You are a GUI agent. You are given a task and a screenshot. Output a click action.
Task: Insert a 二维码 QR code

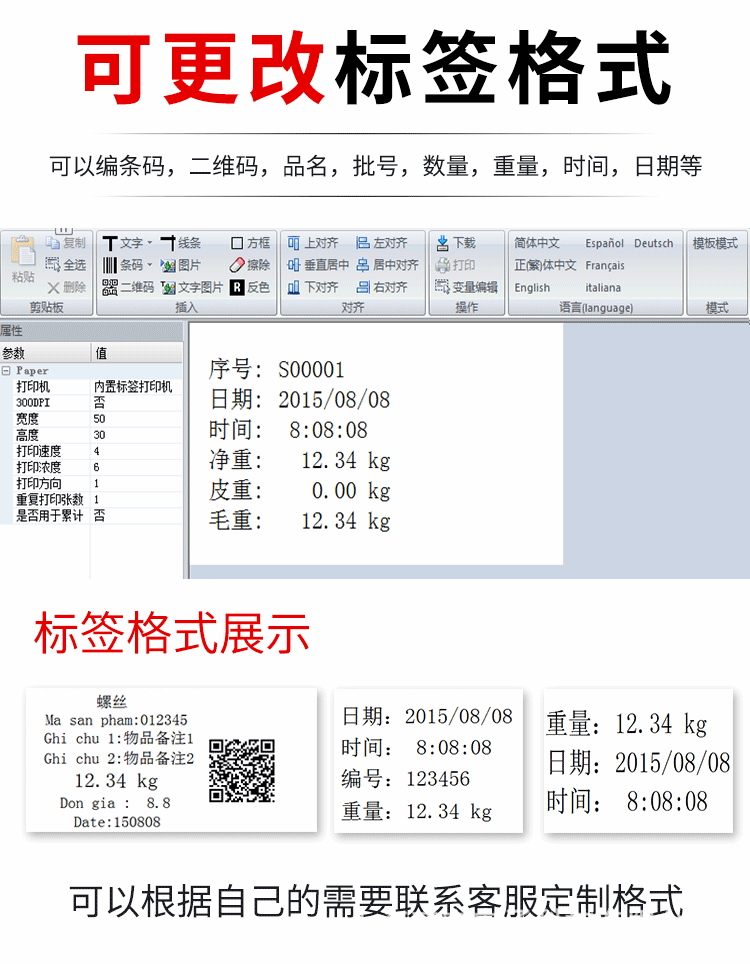pos(128,287)
